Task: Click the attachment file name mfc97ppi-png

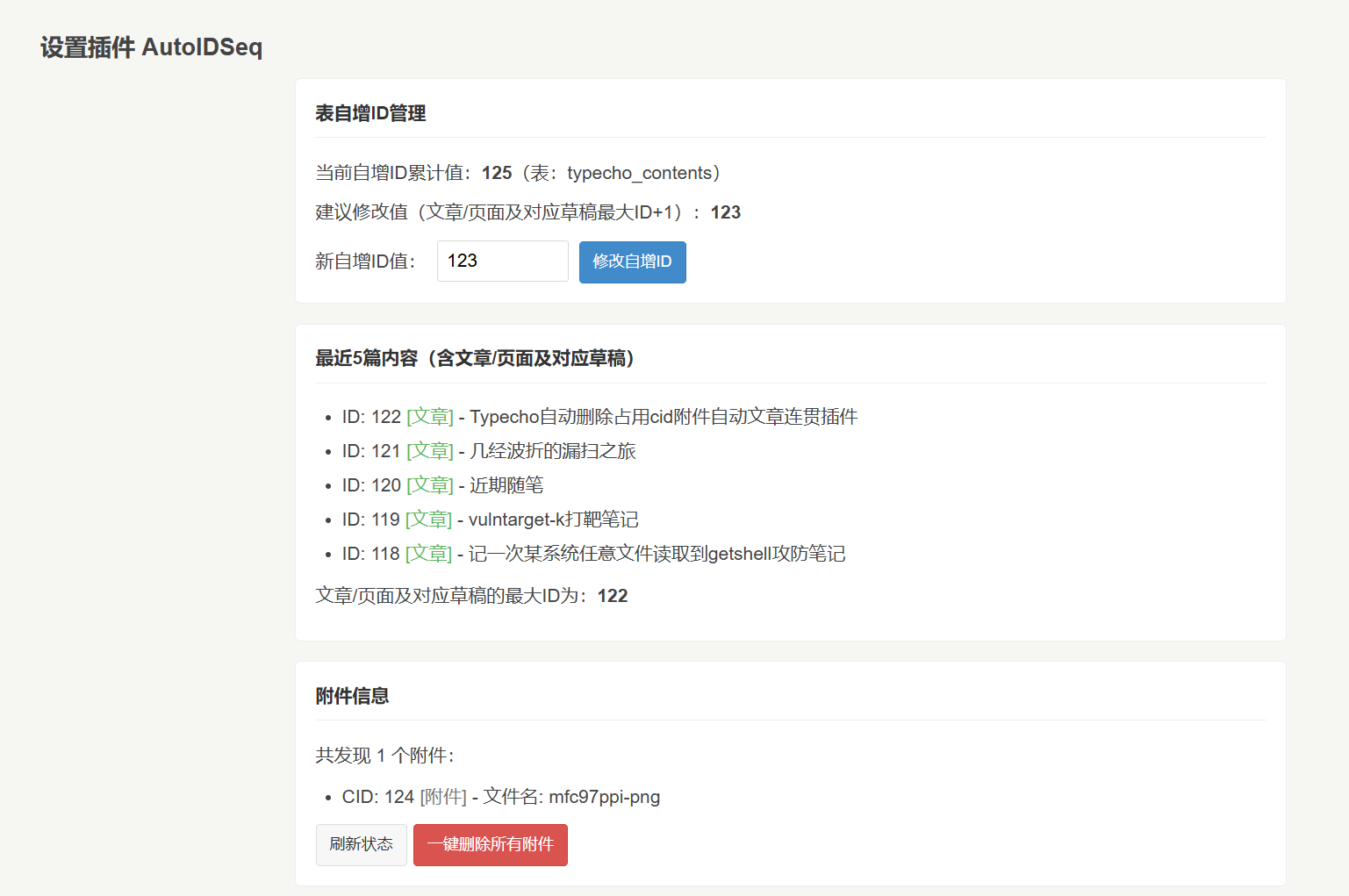Action: [604, 797]
